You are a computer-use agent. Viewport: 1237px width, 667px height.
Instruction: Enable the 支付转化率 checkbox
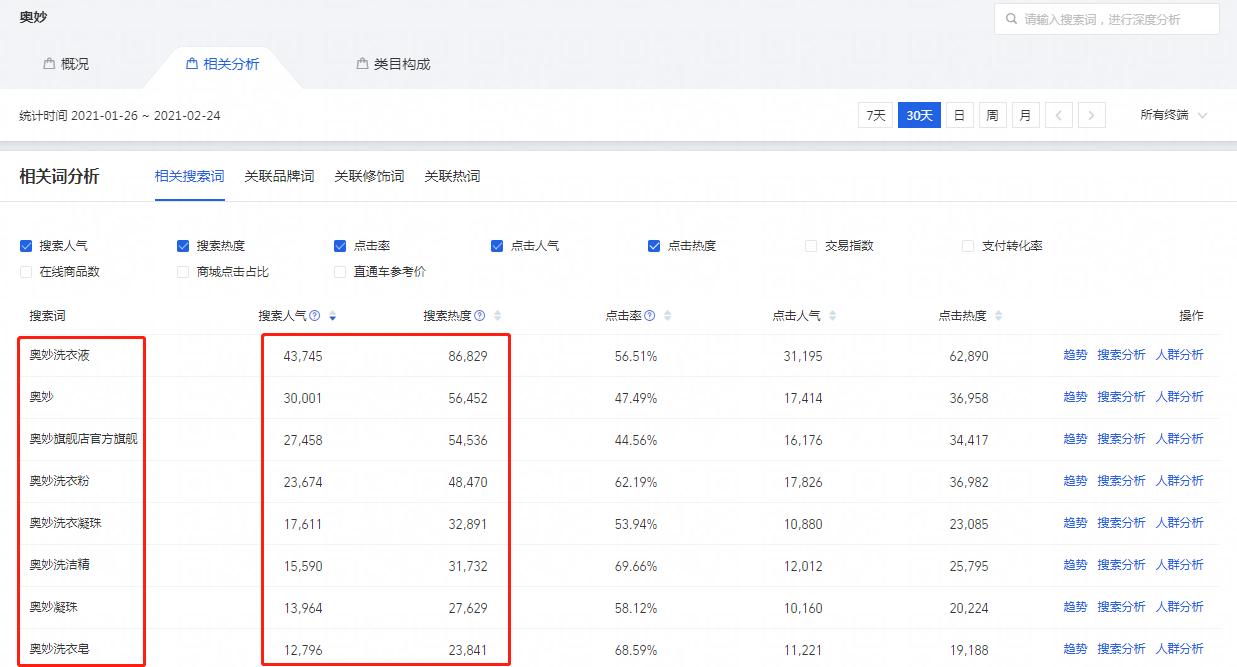[968, 245]
